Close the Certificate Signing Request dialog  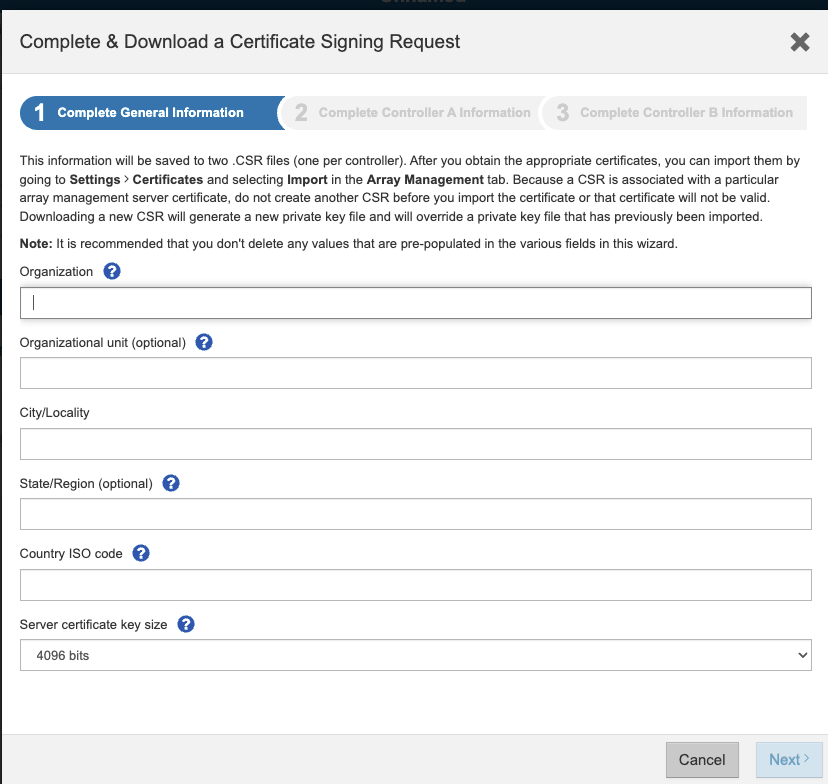tap(800, 41)
